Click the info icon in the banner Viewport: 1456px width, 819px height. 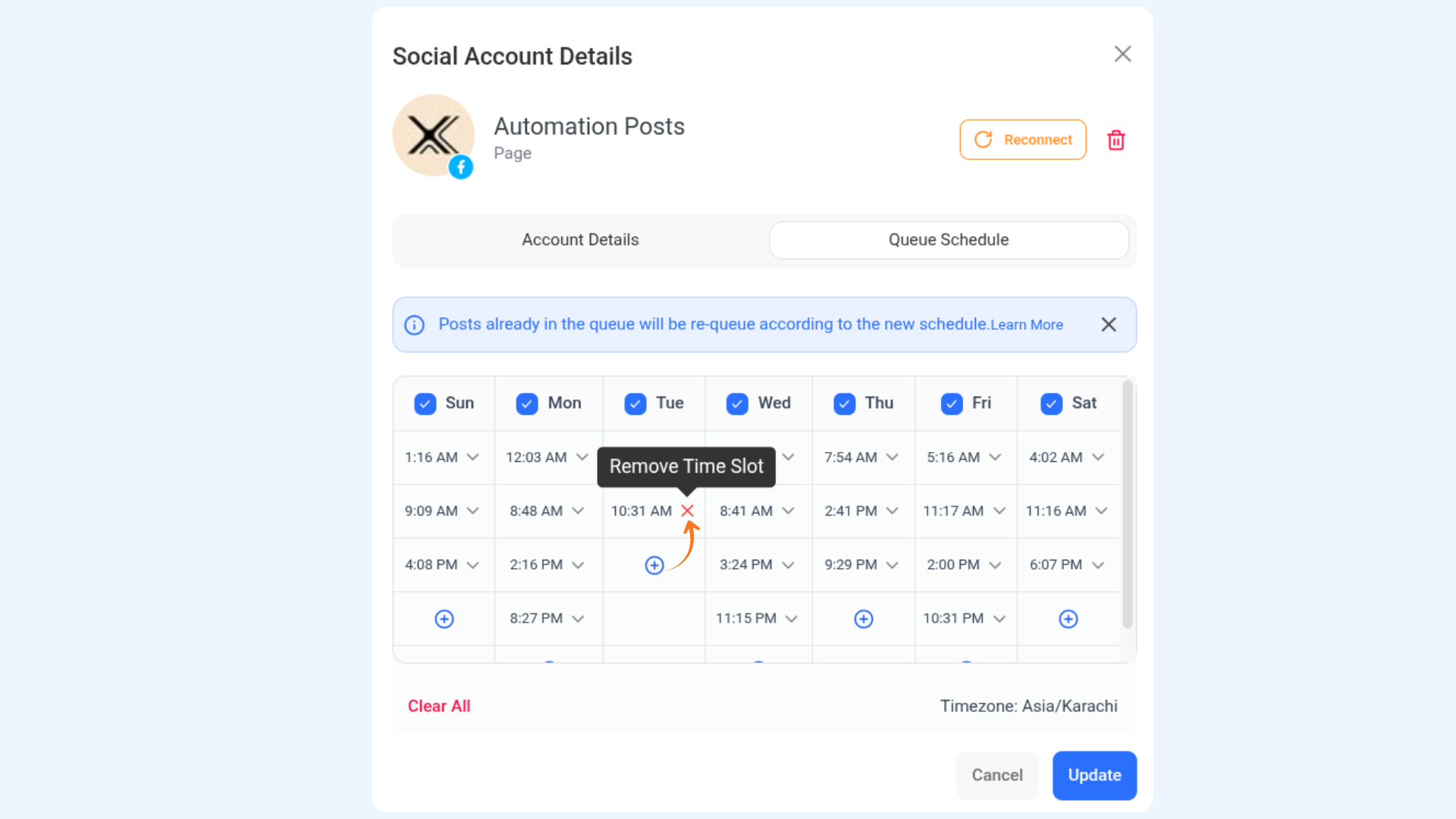click(414, 325)
